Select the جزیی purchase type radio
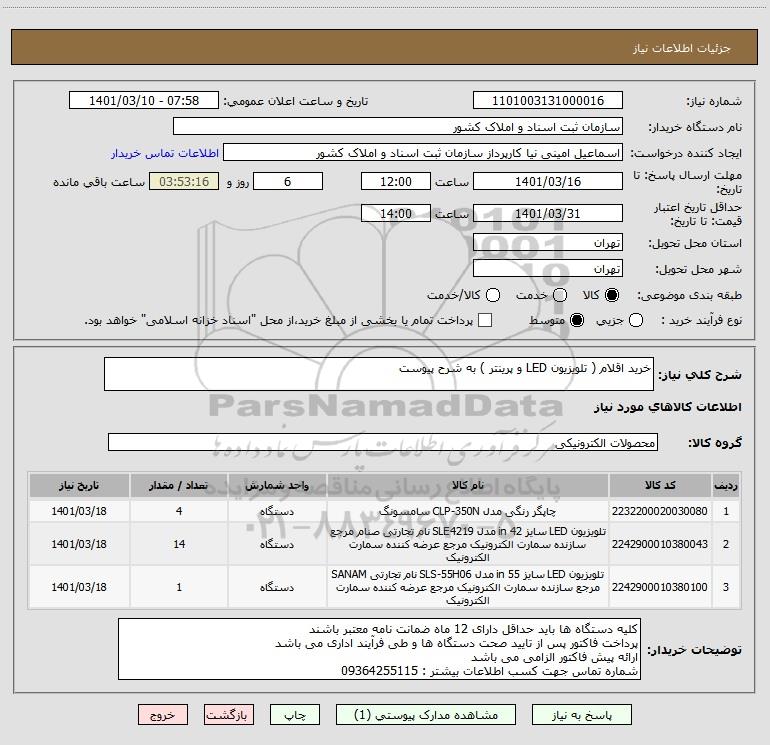Screen dimensions: 770x745 pos(635,320)
